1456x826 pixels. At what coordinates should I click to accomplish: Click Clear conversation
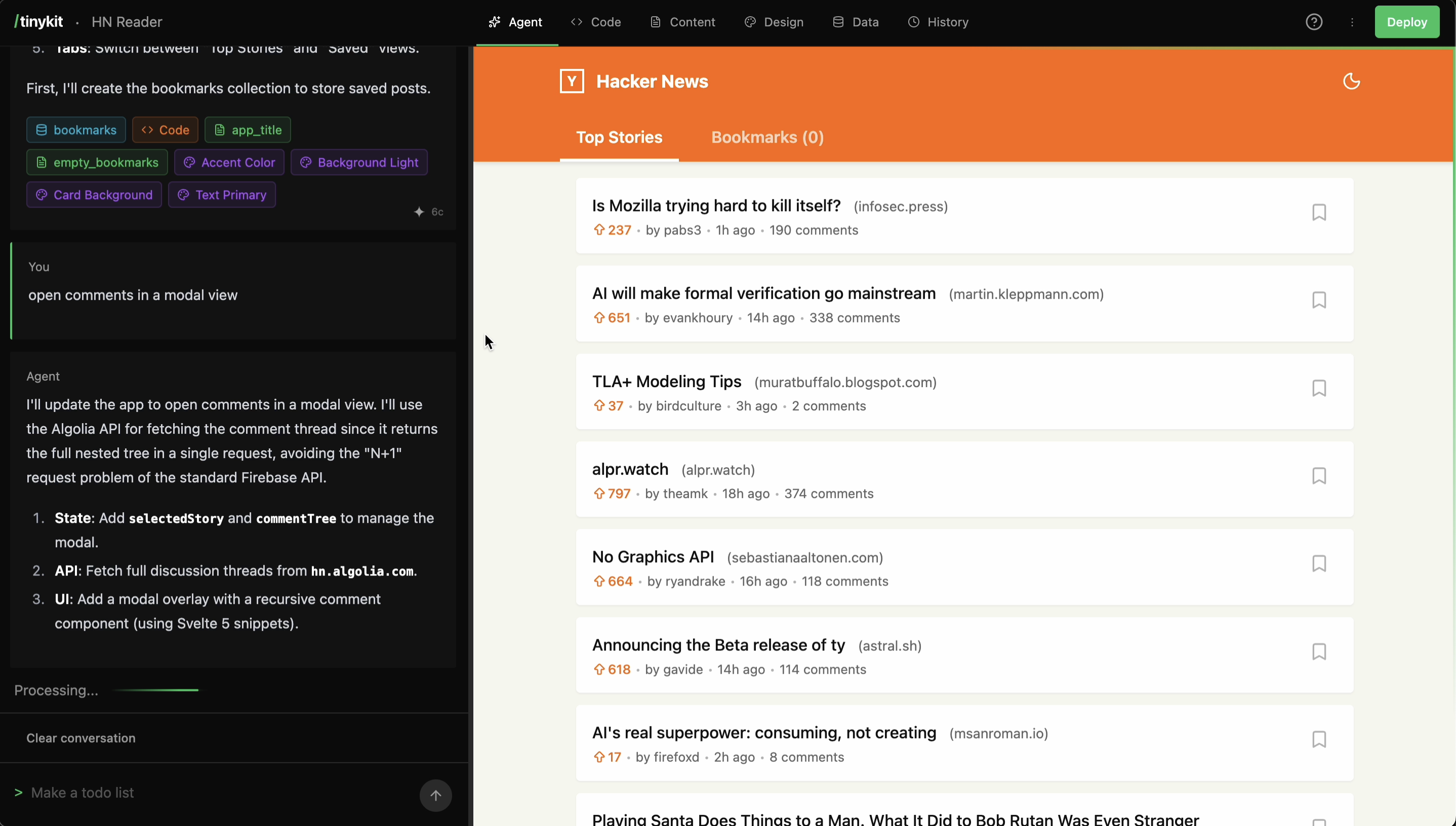tap(80, 738)
